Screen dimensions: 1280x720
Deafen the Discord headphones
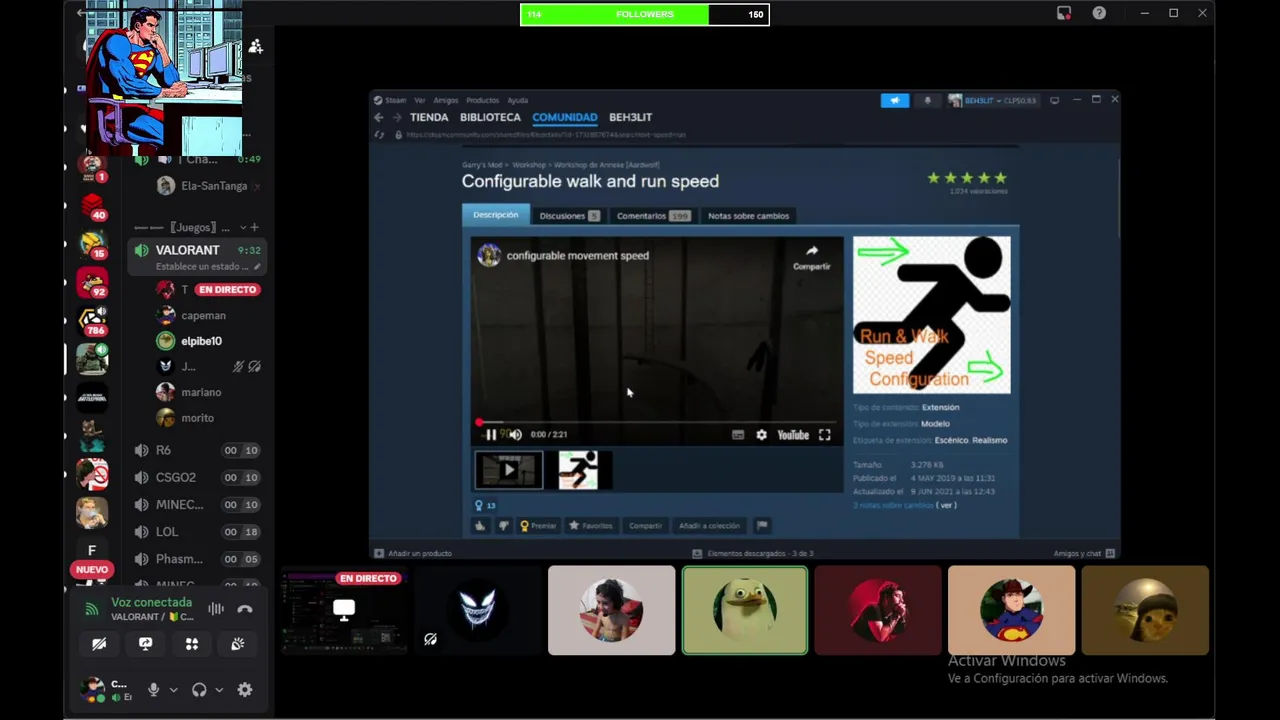pos(199,689)
